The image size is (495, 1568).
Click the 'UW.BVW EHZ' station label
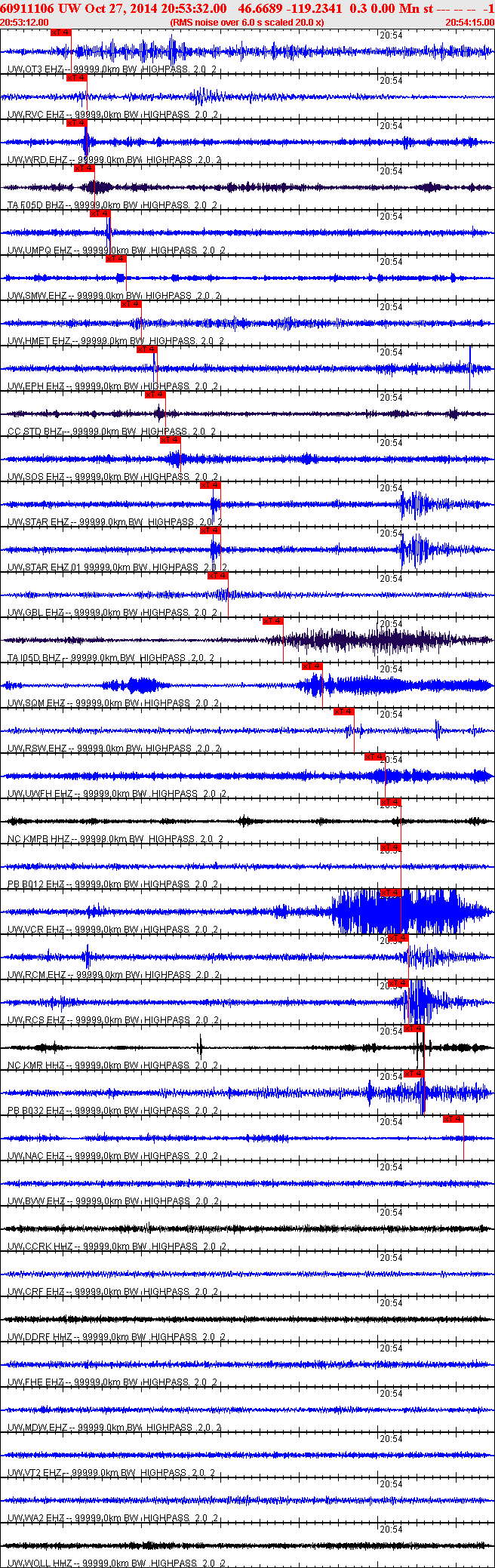pos(37,1201)
